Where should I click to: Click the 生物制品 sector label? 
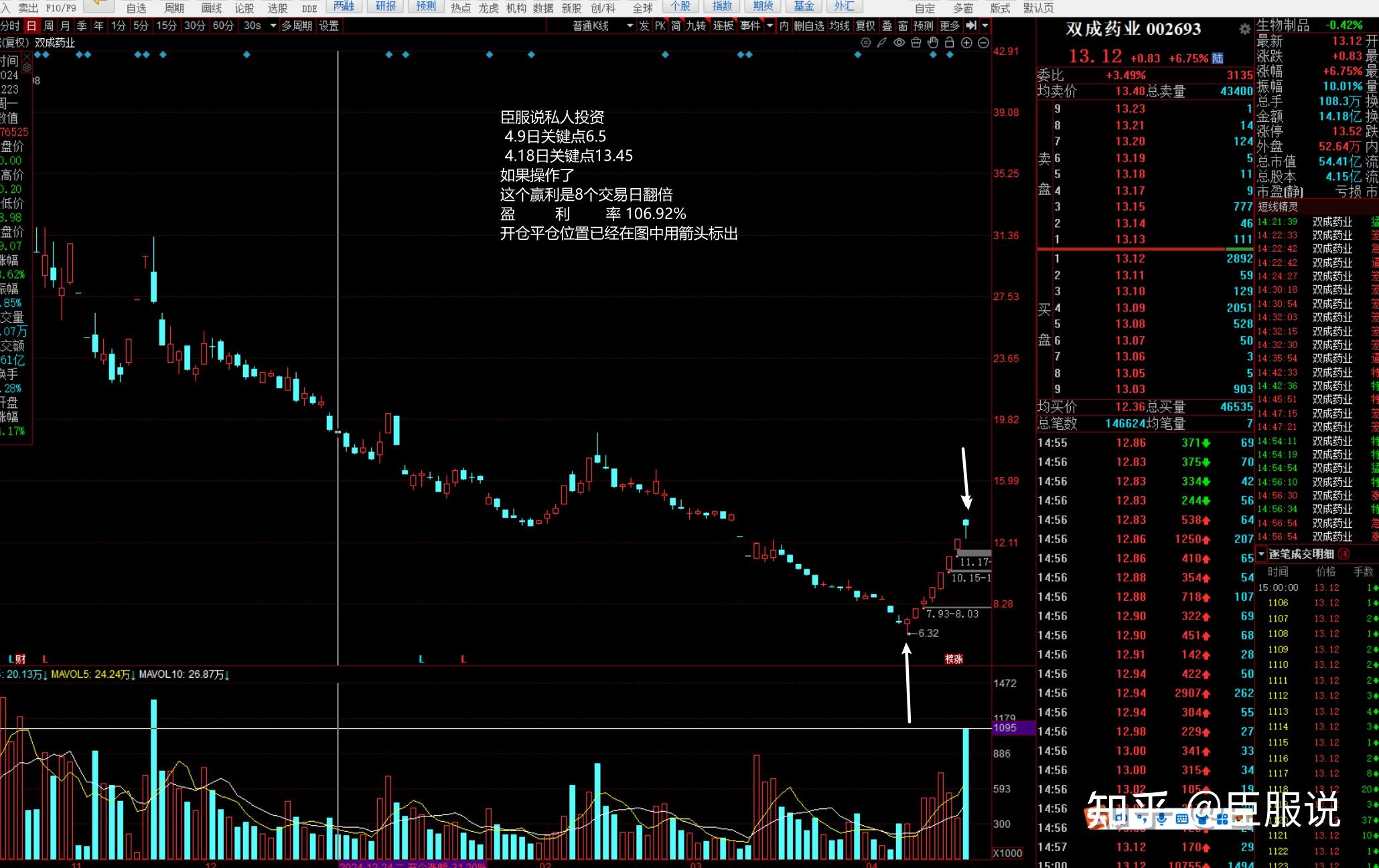pos(1283,25)
